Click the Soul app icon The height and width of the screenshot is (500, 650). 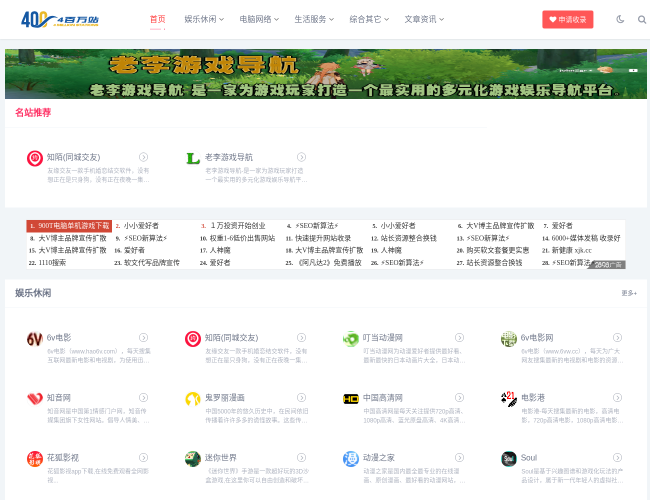tap(509, 459)
